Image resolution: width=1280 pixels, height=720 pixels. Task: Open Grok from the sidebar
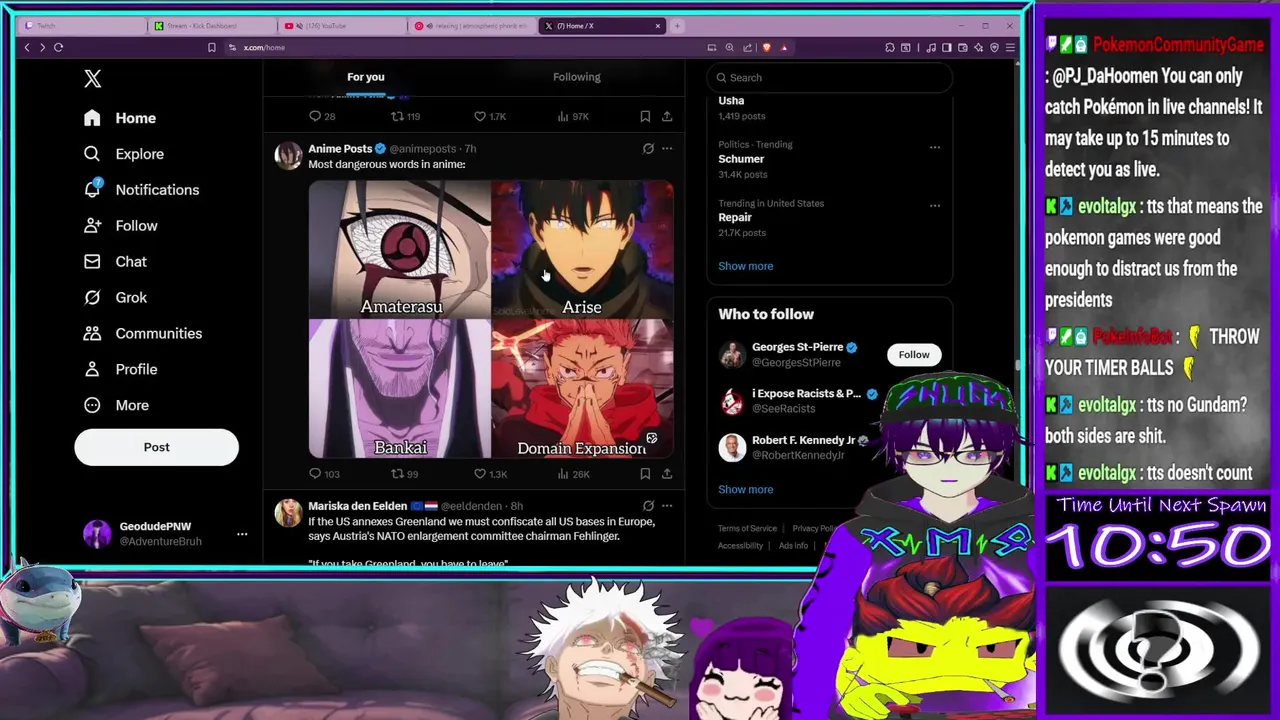tap(115, 298)
